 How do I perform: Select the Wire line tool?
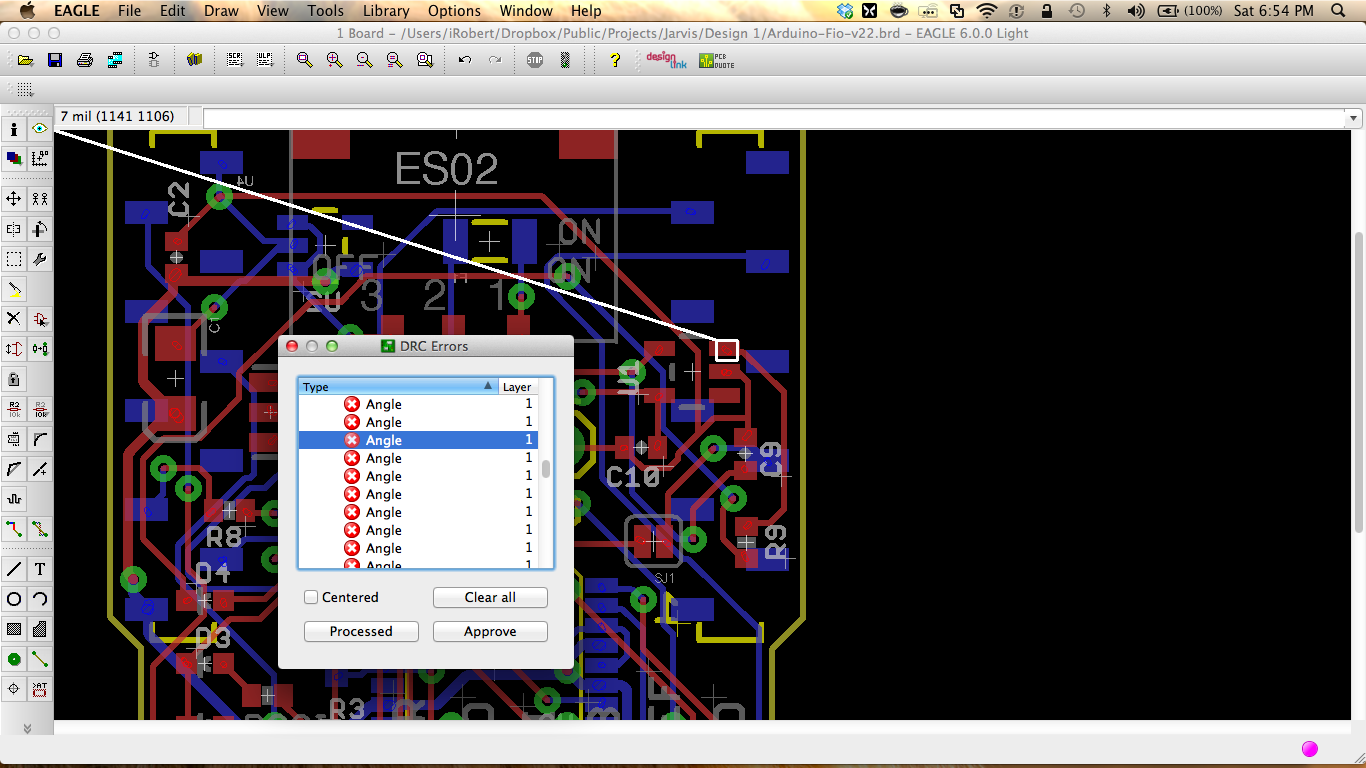pos(14,569)
